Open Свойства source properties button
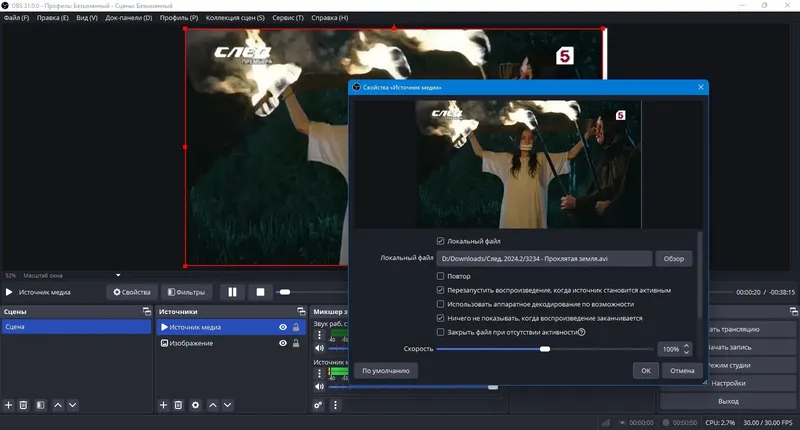The width and height of the screenshot is (800, 430). tap(132, 292)
